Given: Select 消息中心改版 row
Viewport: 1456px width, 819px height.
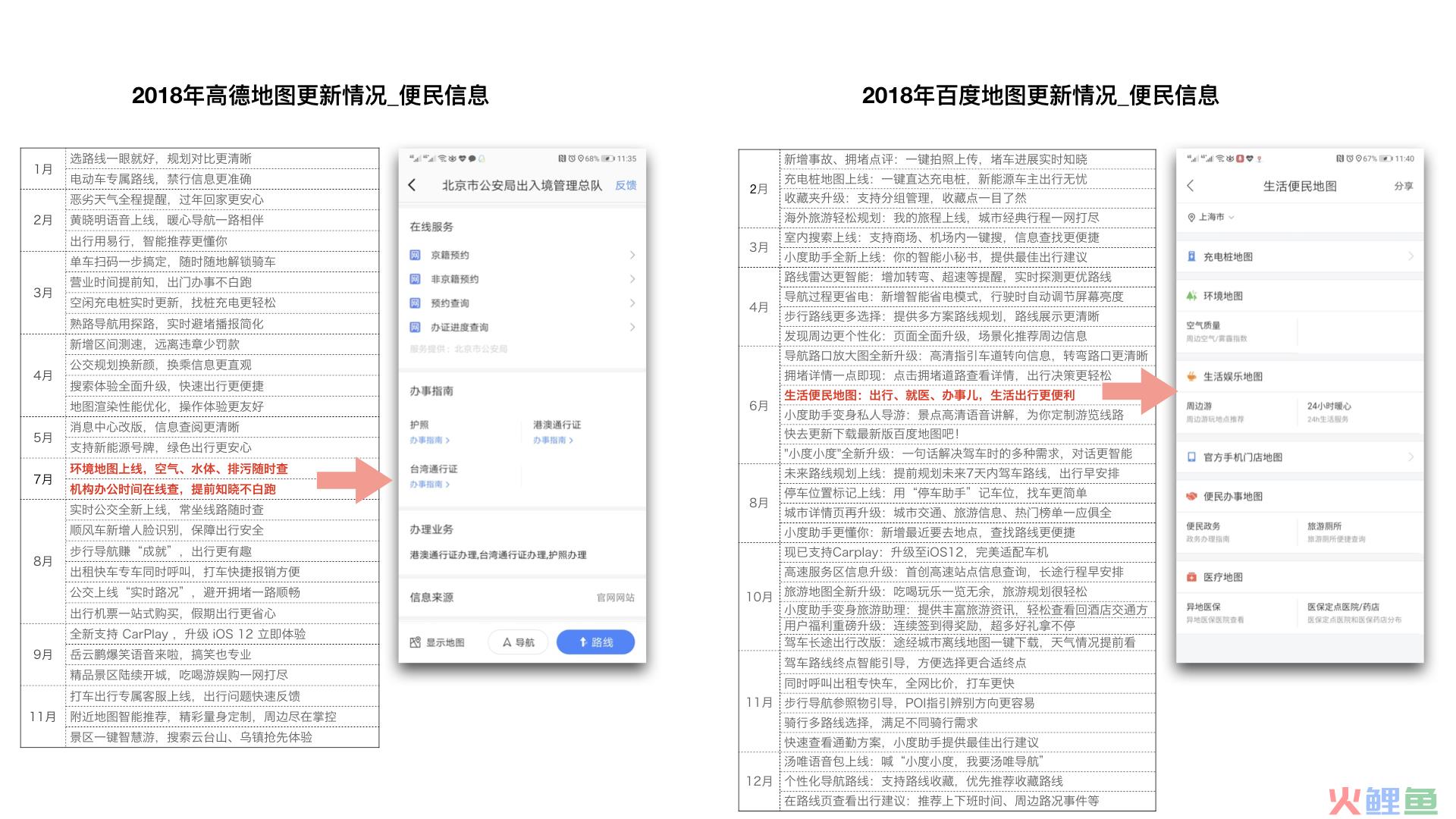Looking at the screenshot, I should (x=222, y=427).
